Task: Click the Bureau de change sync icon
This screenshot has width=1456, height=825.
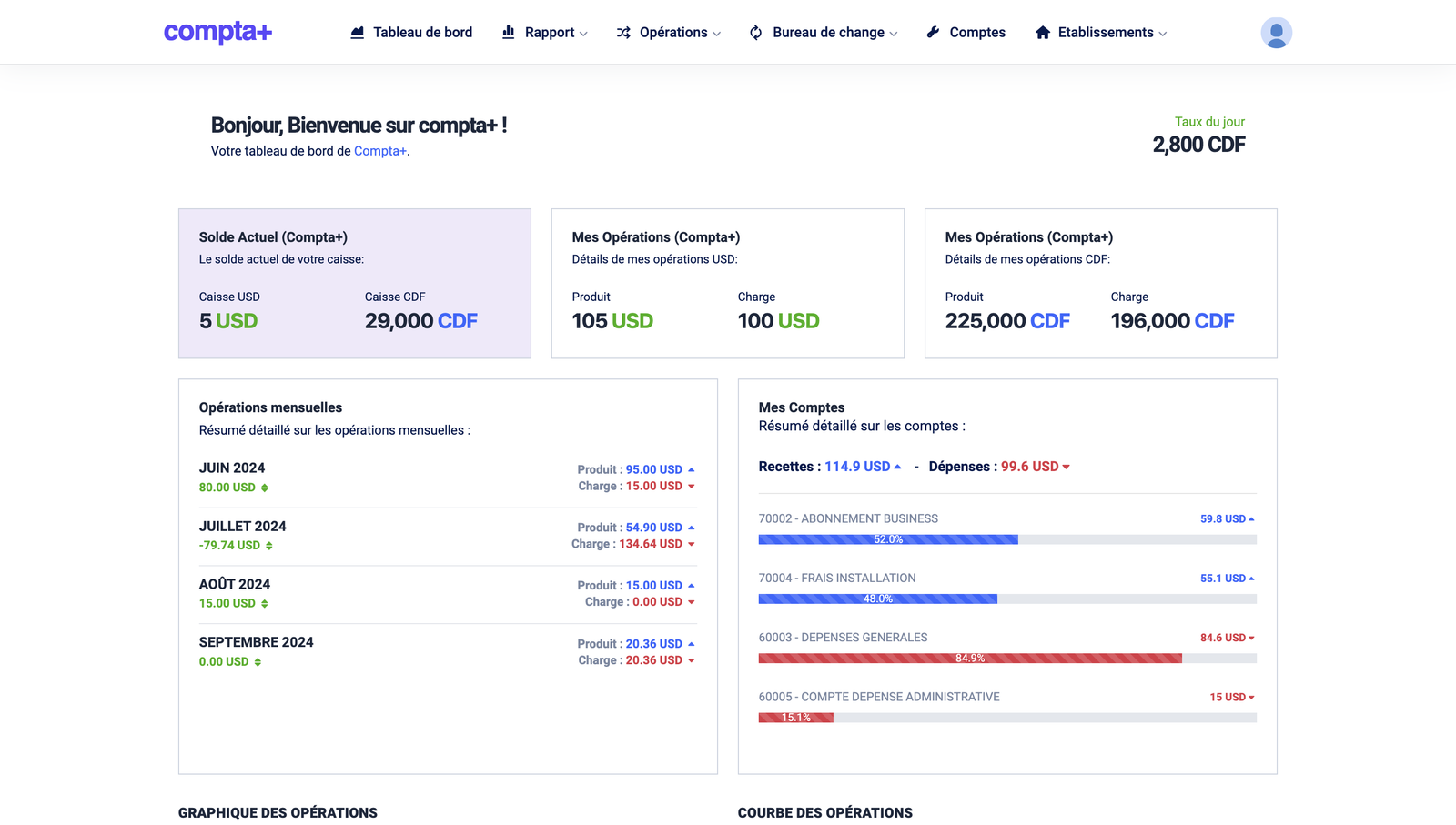Action: tap(755, 33)
